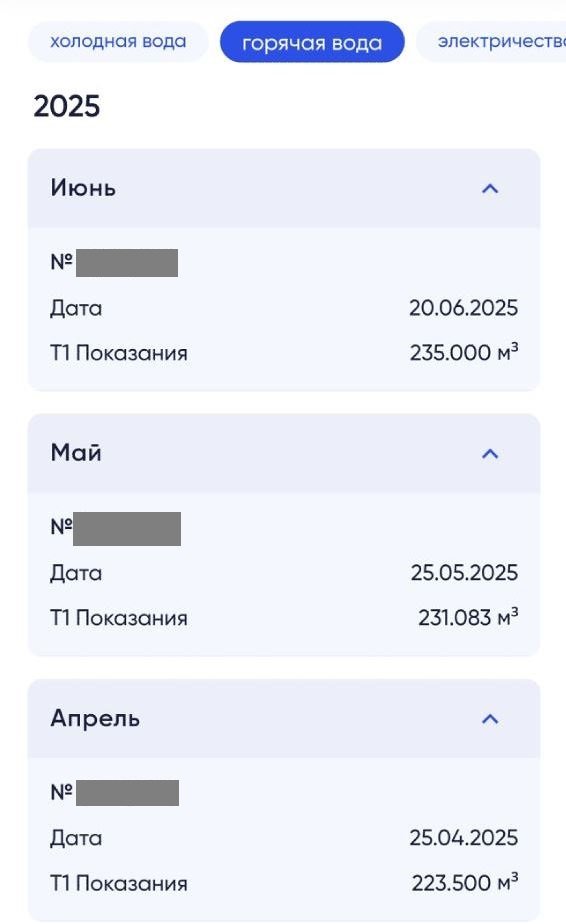The image size is (566, 924).
Task: Collapse the Июнь section chevron
Action: (x=490, y=189)
